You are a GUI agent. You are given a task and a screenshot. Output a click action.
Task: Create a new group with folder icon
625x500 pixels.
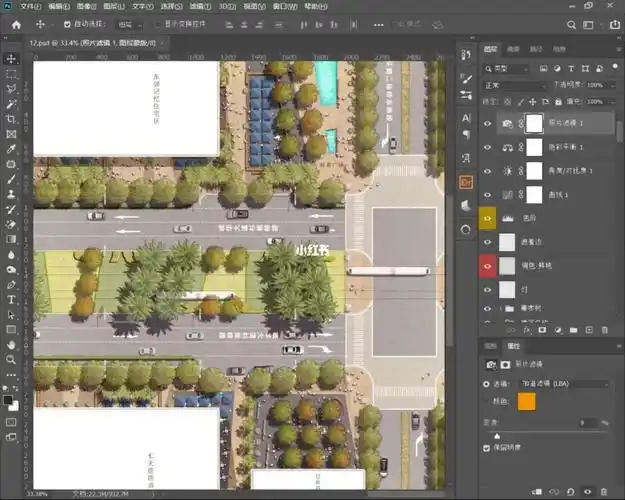point(571,328)
